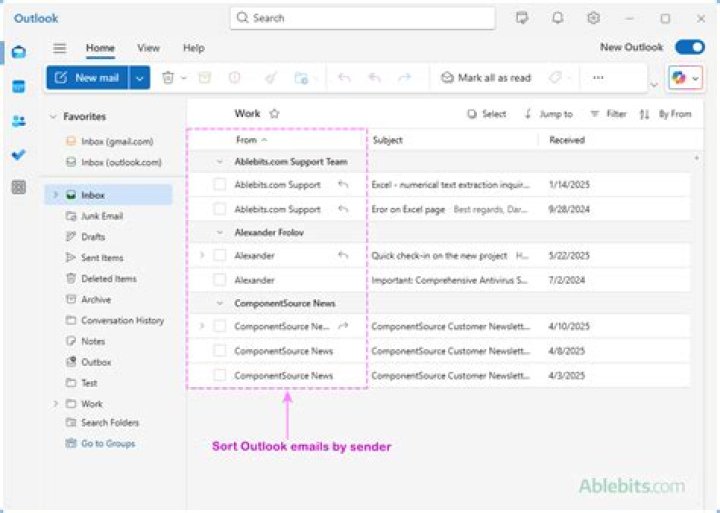Viewport: 720px width, 513px height.
Task: Click the Sweep broom icon
Action: pyautogui.click(x=271, y=78)
